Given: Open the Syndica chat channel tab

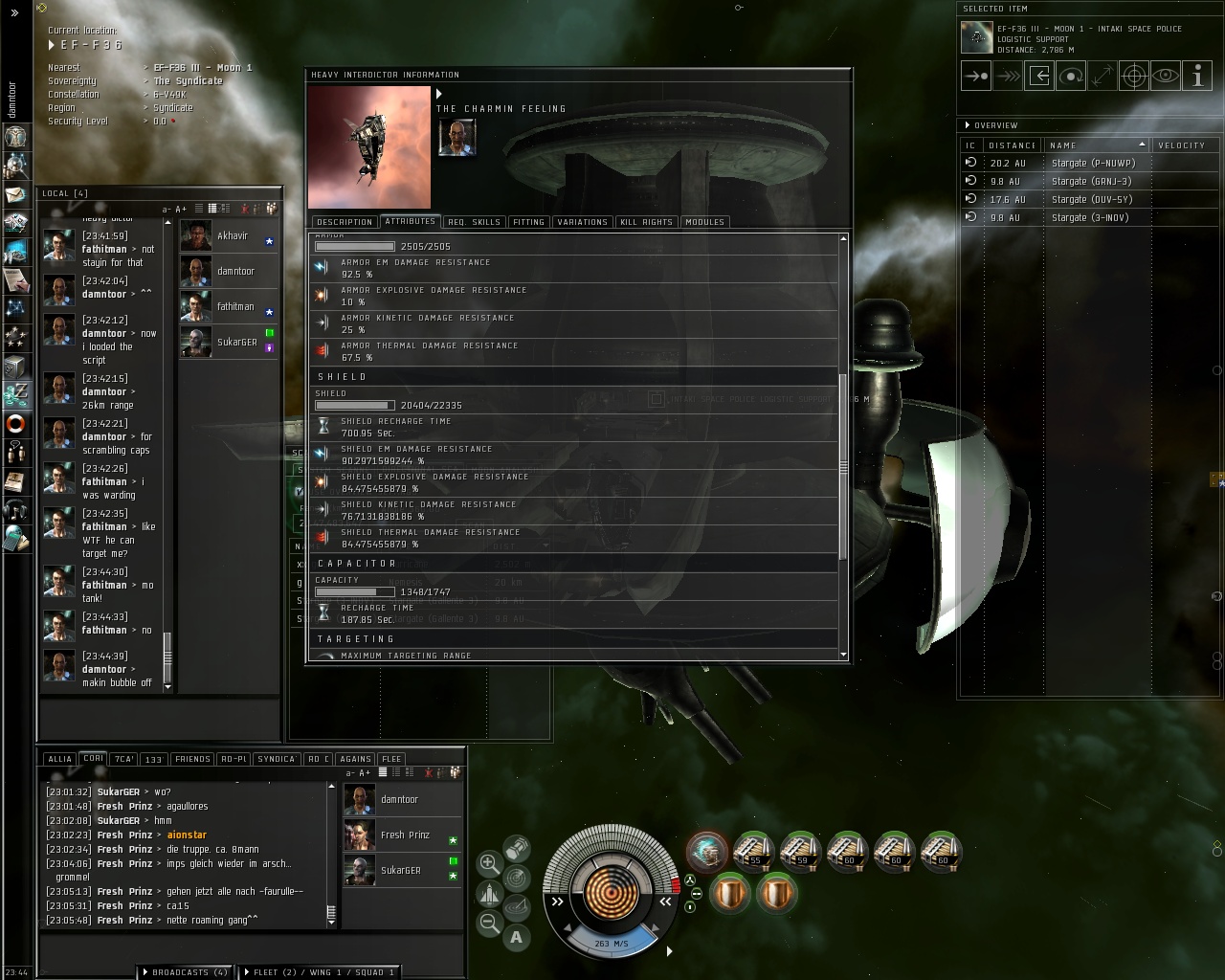Looking at the screenshot, I should [x=277, y=759].
